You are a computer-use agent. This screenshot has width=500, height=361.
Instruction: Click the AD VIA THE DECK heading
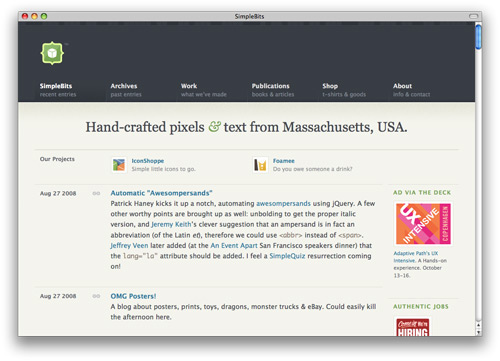point(422,193)
